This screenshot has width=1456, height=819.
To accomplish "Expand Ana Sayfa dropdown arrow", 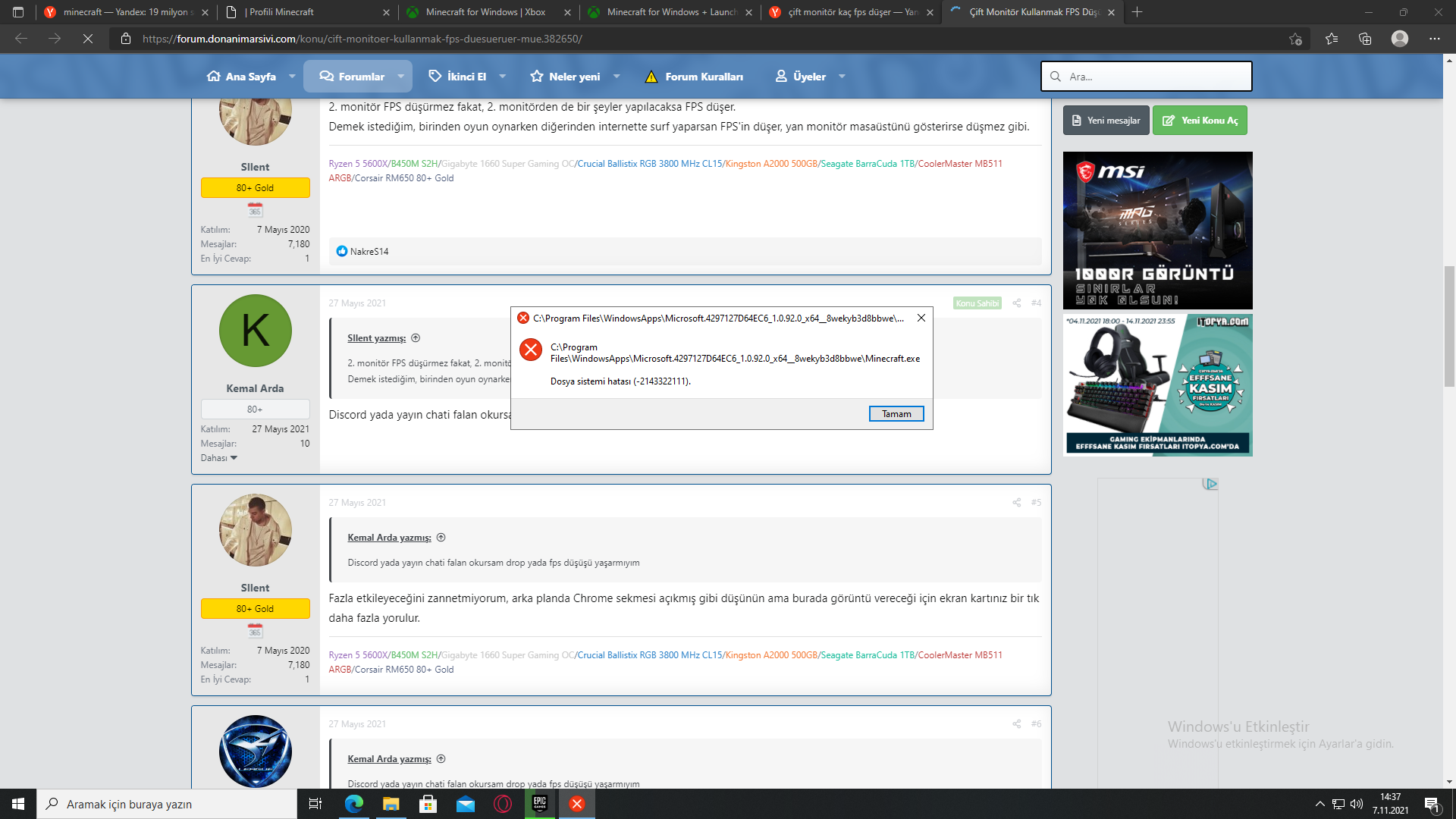I will point(292,77).
